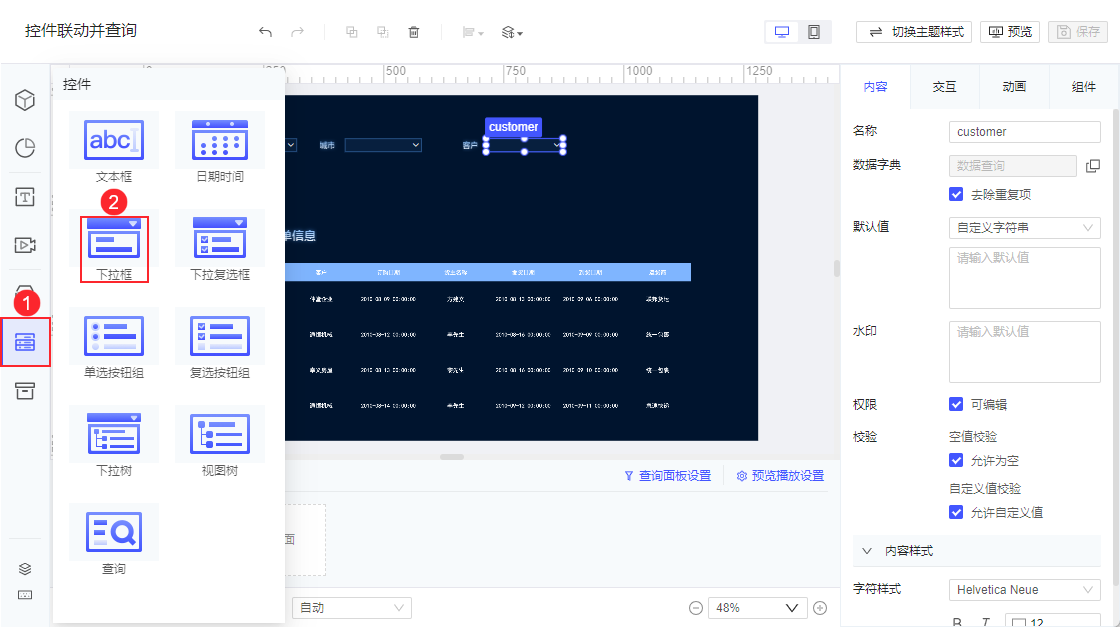Image resolution: width=1120 pixels, height=627 pixels.
Task: Click the canvas vertical scrollbar handle
Action: (836, 268)
